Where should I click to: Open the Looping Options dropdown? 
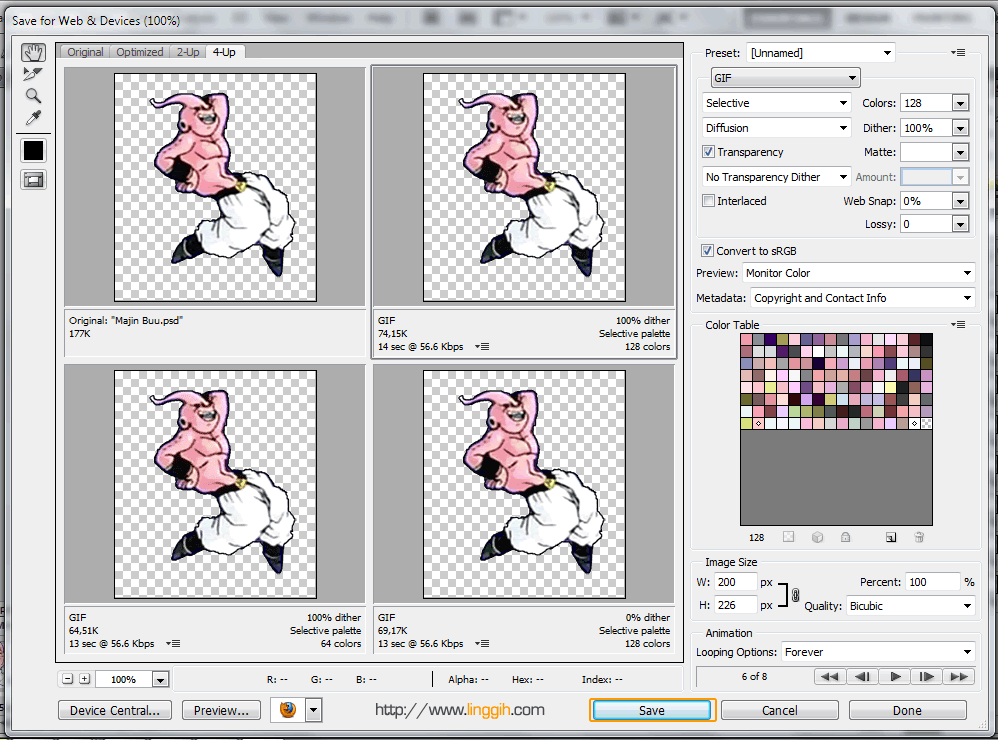878,652
